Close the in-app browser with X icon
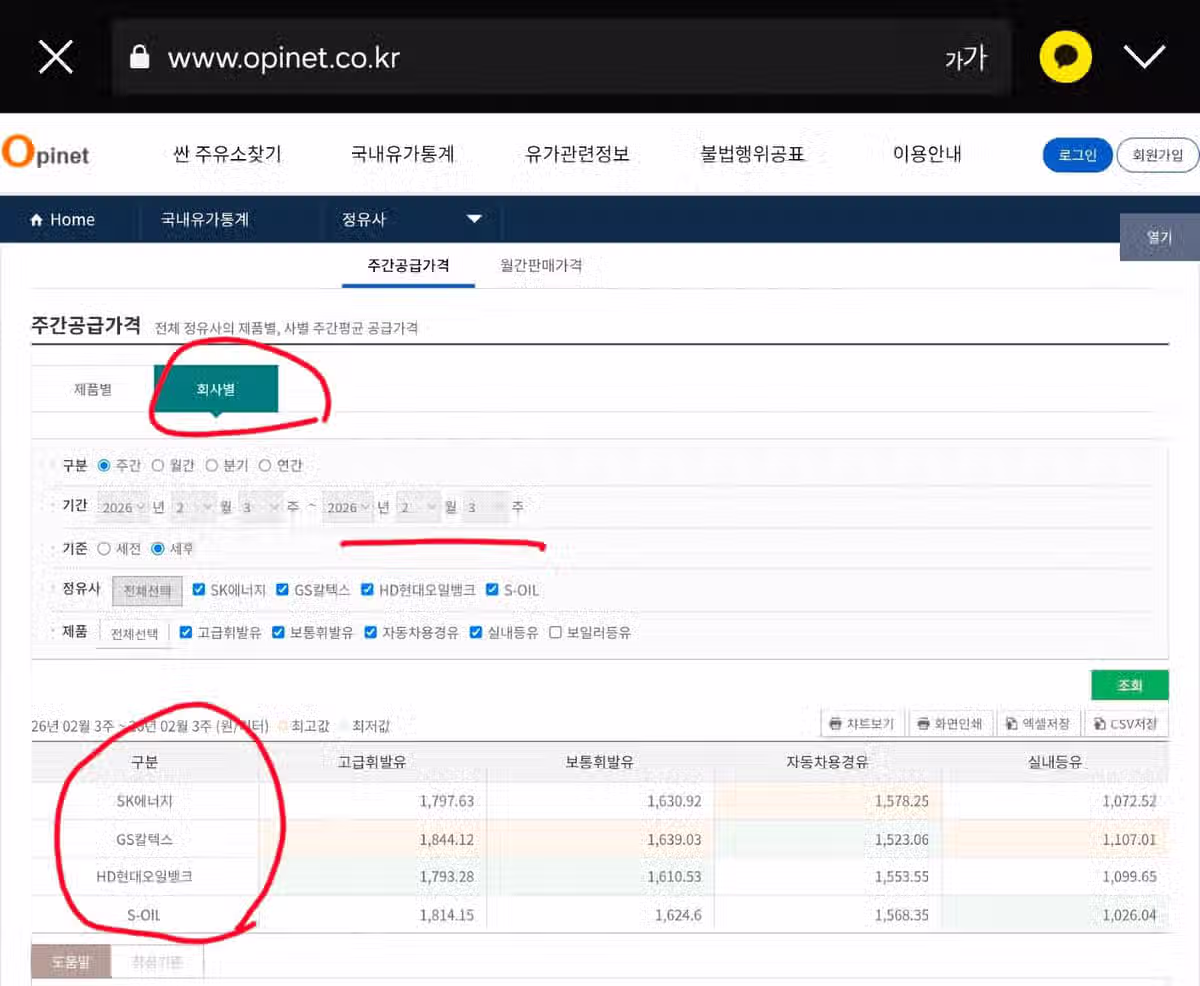 (x=56, y=57)
